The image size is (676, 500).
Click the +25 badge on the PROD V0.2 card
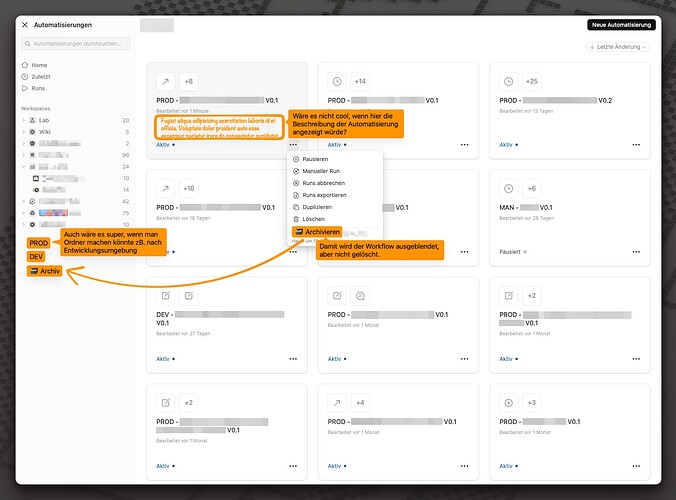click(x=532, y=81)
